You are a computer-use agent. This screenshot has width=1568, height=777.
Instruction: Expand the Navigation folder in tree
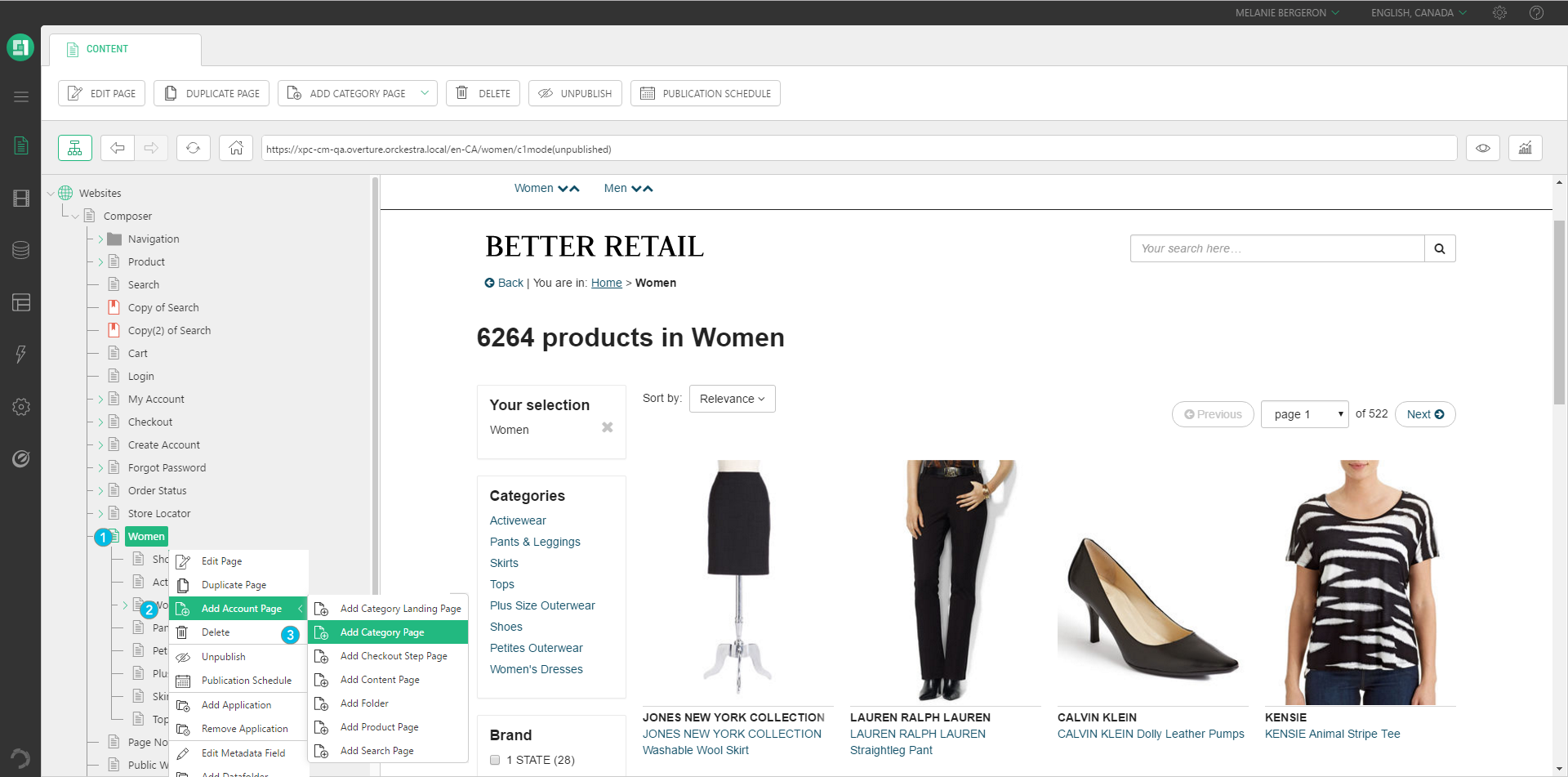pyautogui.click(x=101, y=239)
